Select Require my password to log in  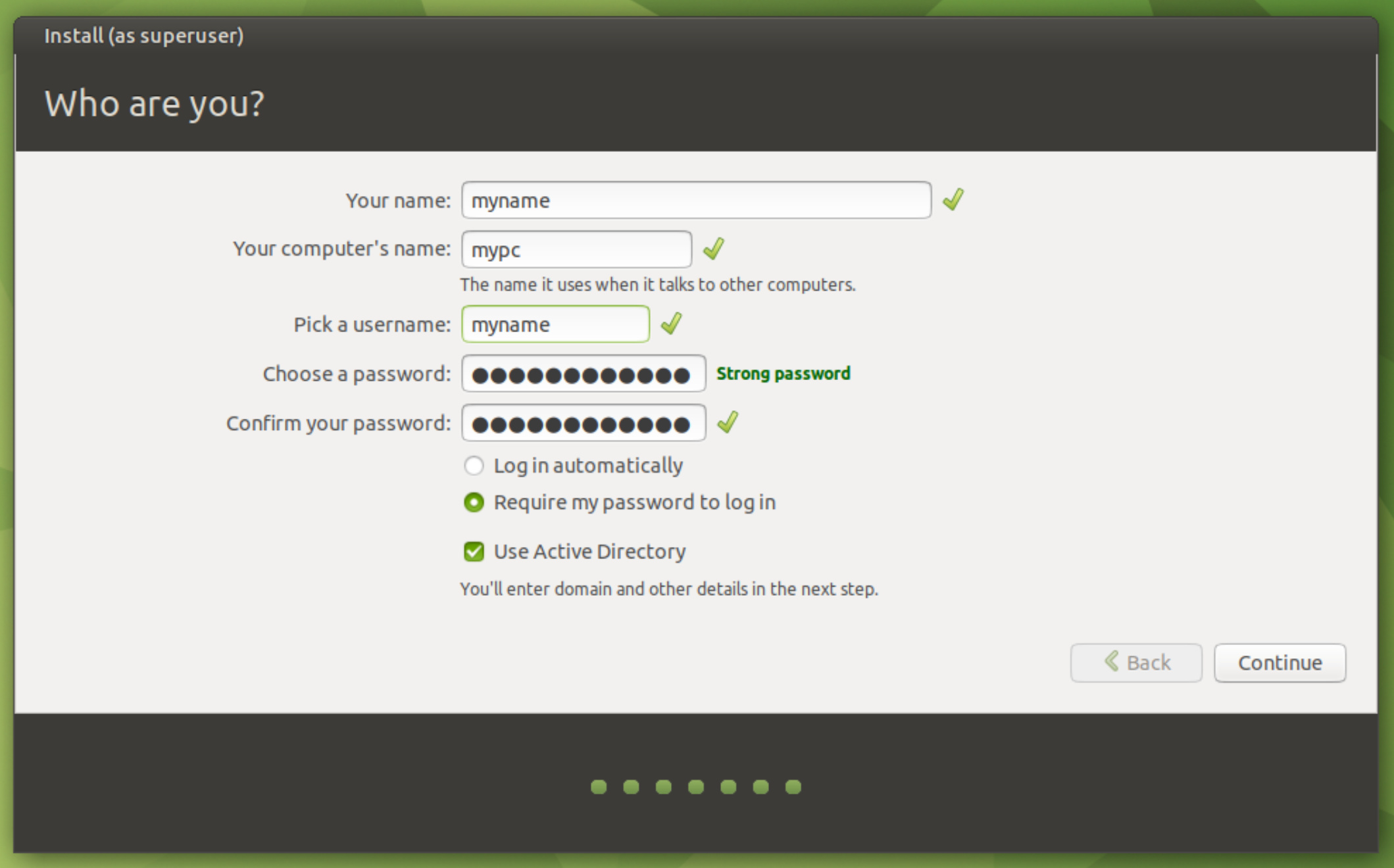474,502
